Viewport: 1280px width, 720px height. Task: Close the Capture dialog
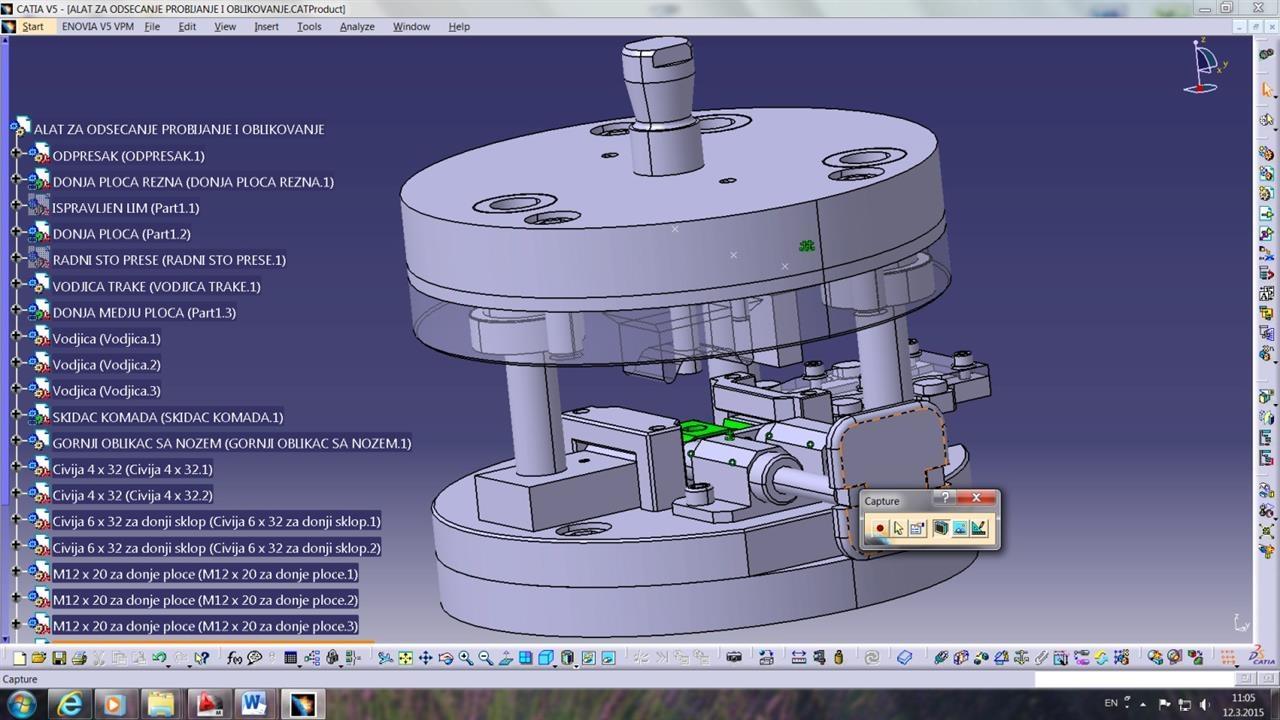(x=976, y=498)
